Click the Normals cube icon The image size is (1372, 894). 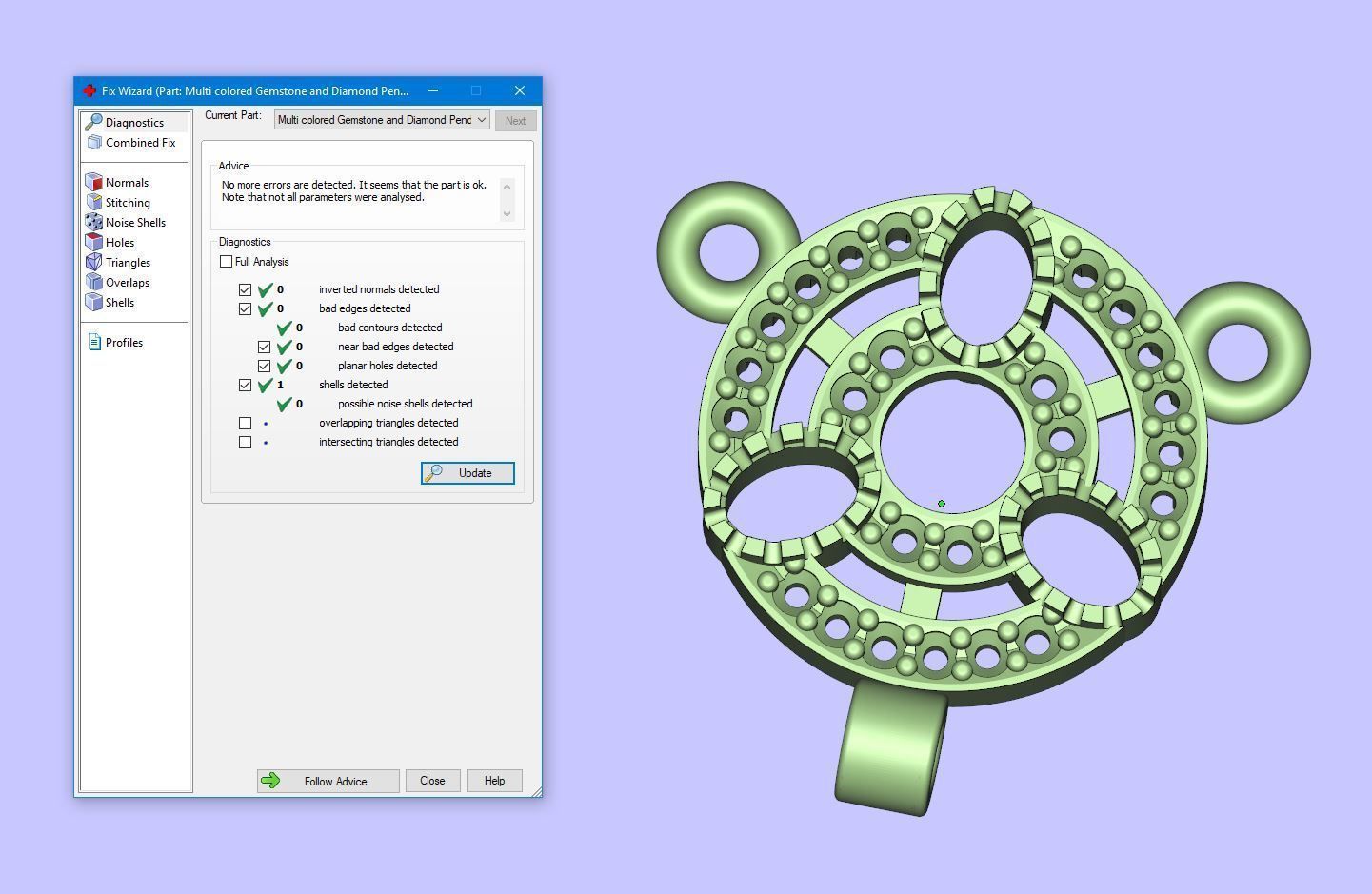(93, 182)
